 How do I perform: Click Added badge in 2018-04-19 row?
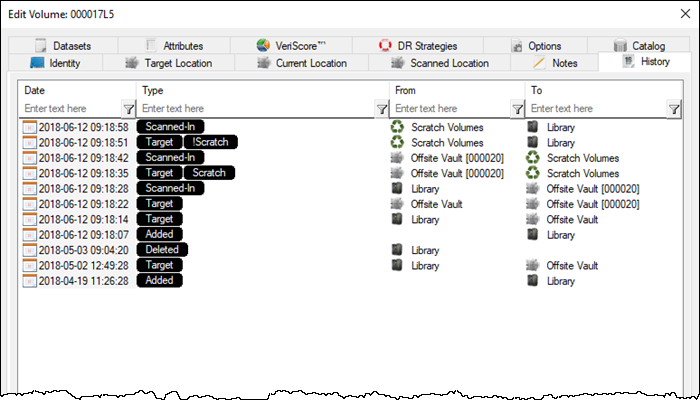click(x=159, y=280)
